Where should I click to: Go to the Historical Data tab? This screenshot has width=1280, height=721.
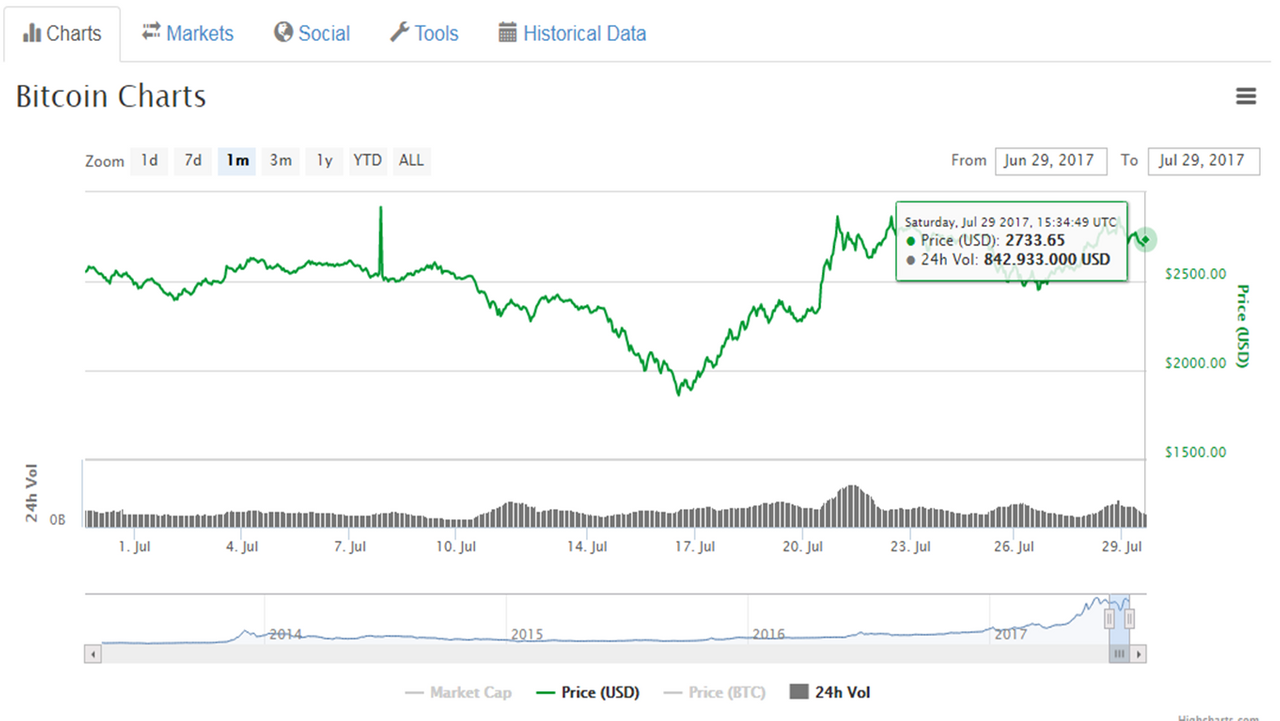click(572, 33)
